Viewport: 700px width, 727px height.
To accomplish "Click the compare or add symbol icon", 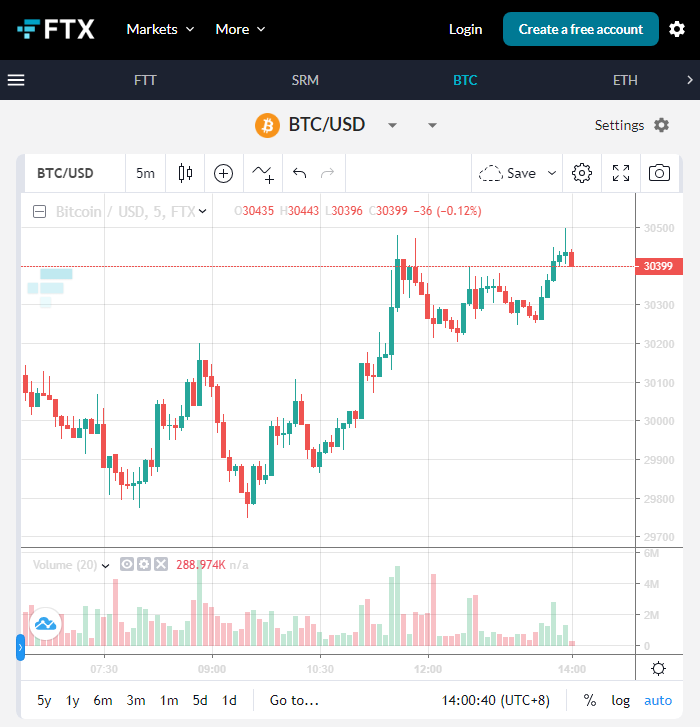I will (x=224, y=173).
